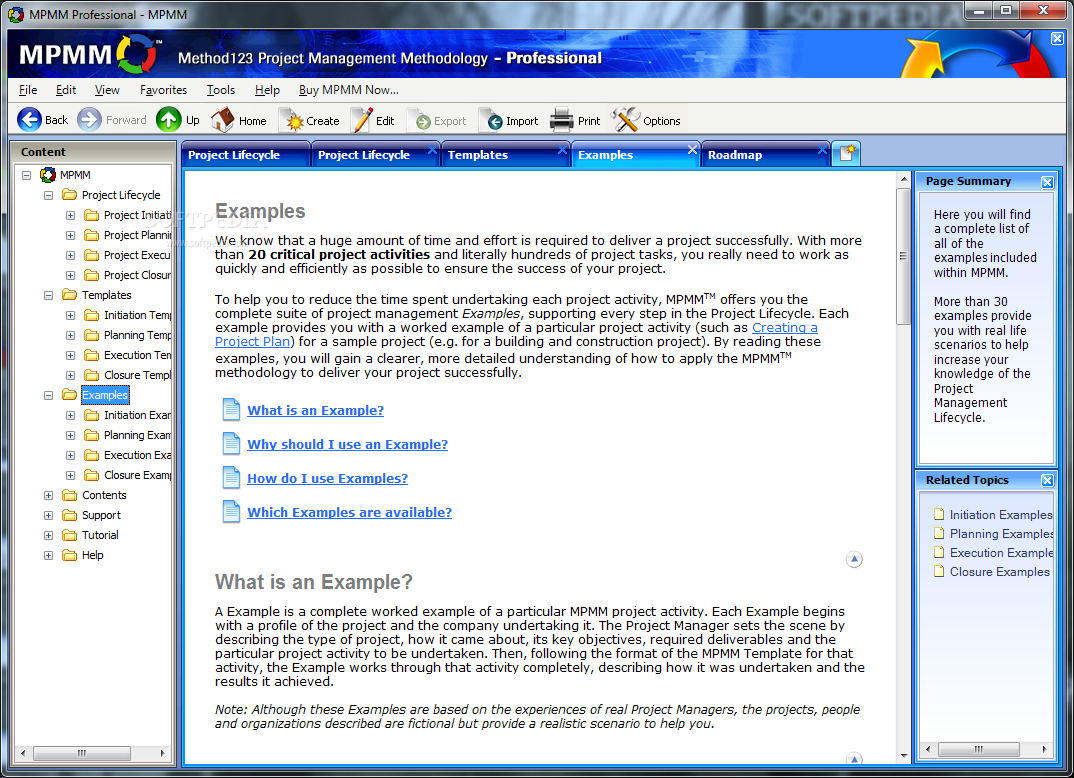Image resolution: width=1074 pixels, height=778 pixels.
Task: Open the Buy MPMM Now menu
Action: (349, 90)
